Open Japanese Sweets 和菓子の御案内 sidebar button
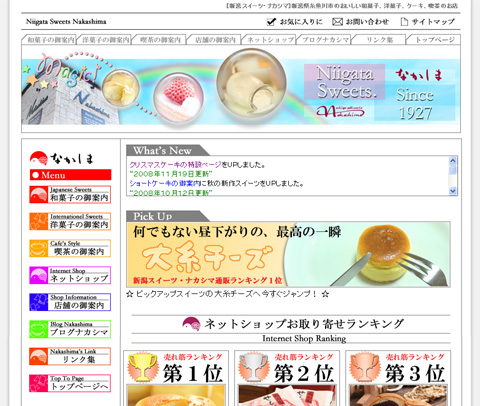This screenshot has width=480, height=406. (x=70, y=194)
